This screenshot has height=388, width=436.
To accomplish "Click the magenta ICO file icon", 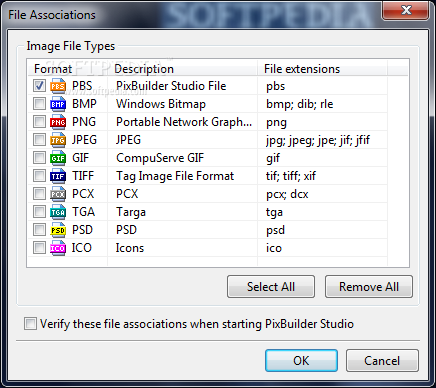I will click(x=58, y=248).
